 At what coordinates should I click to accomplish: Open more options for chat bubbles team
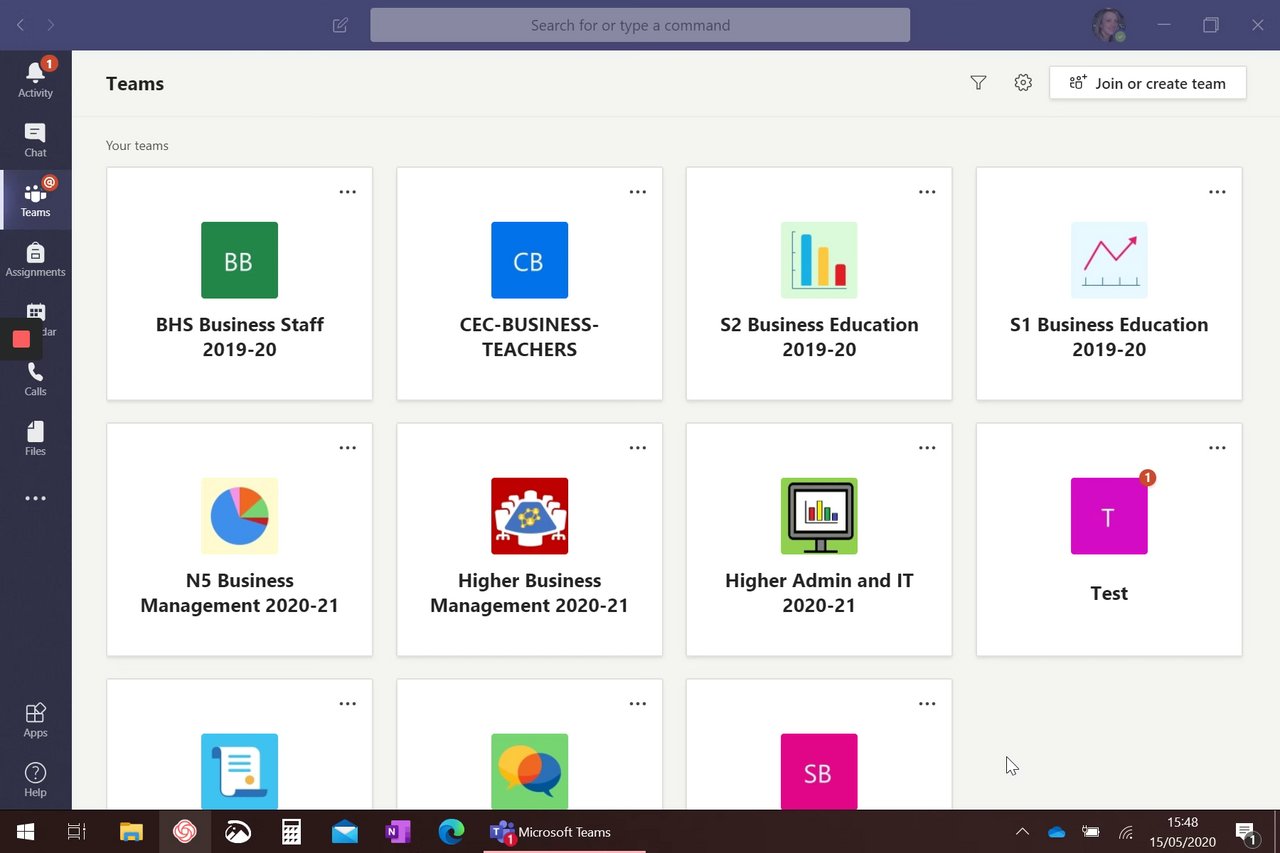637,704
